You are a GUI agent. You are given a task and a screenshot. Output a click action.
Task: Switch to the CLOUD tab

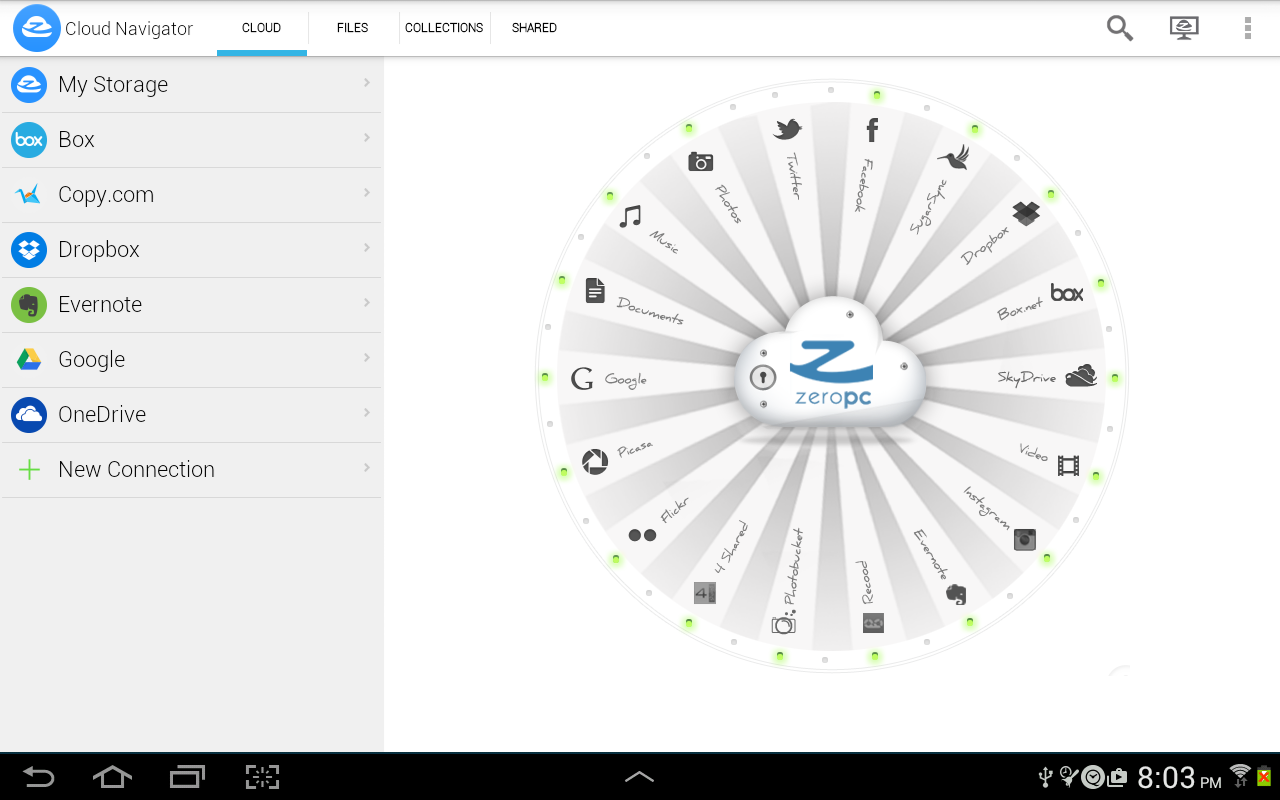(x=261, y=28)
